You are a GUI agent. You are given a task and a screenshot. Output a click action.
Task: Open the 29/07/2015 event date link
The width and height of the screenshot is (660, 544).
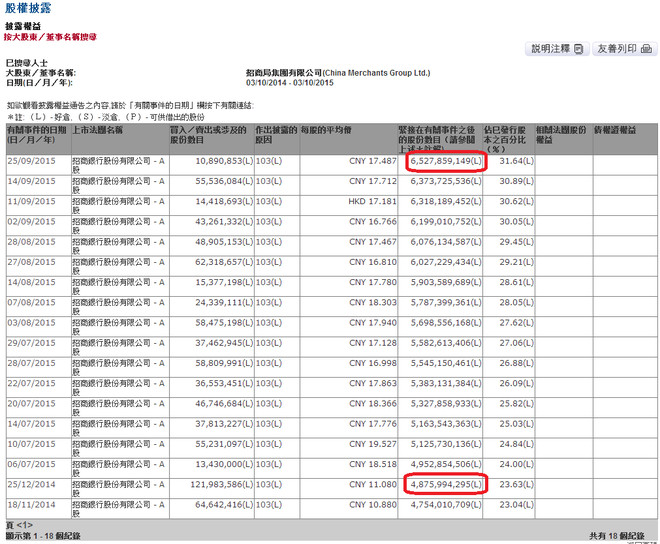click(31, 343)
